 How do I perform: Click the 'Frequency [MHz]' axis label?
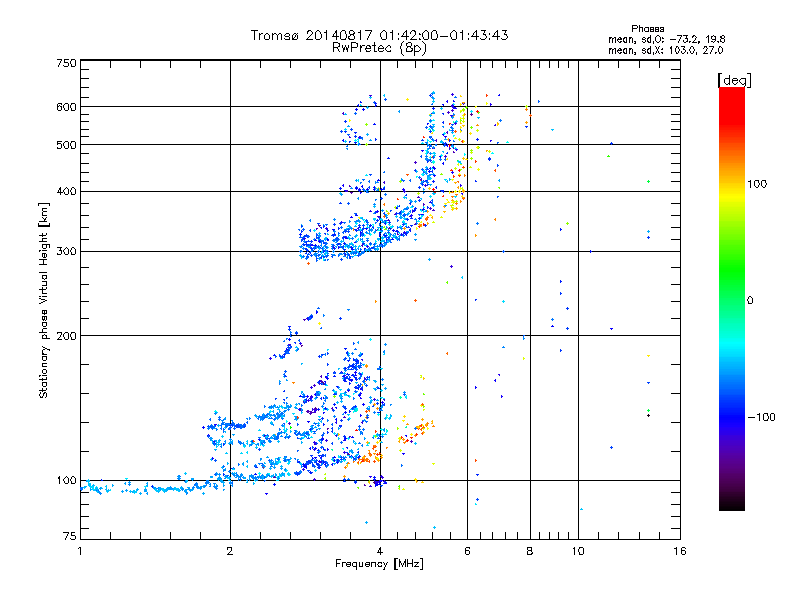pyautogui.click(x=379, y=564)
